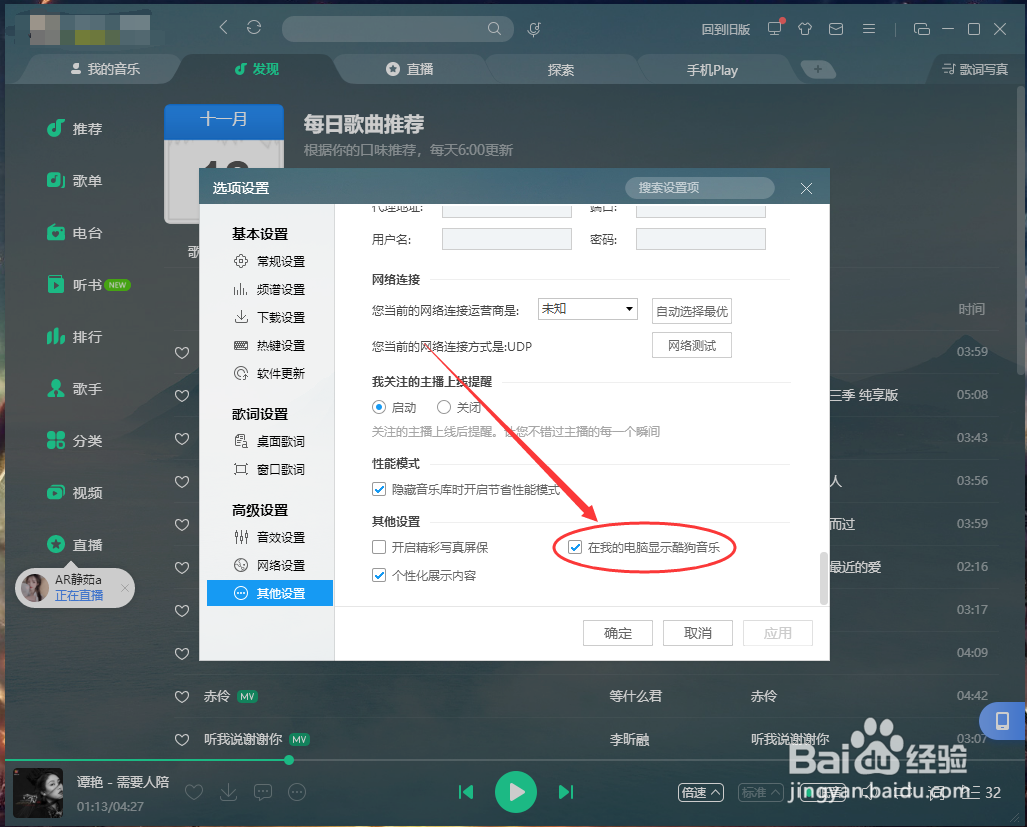Screen dimensions: 1027x827
Task: Open 频谱设置 in settings sidebar
Action: click(x=269, y=289)
